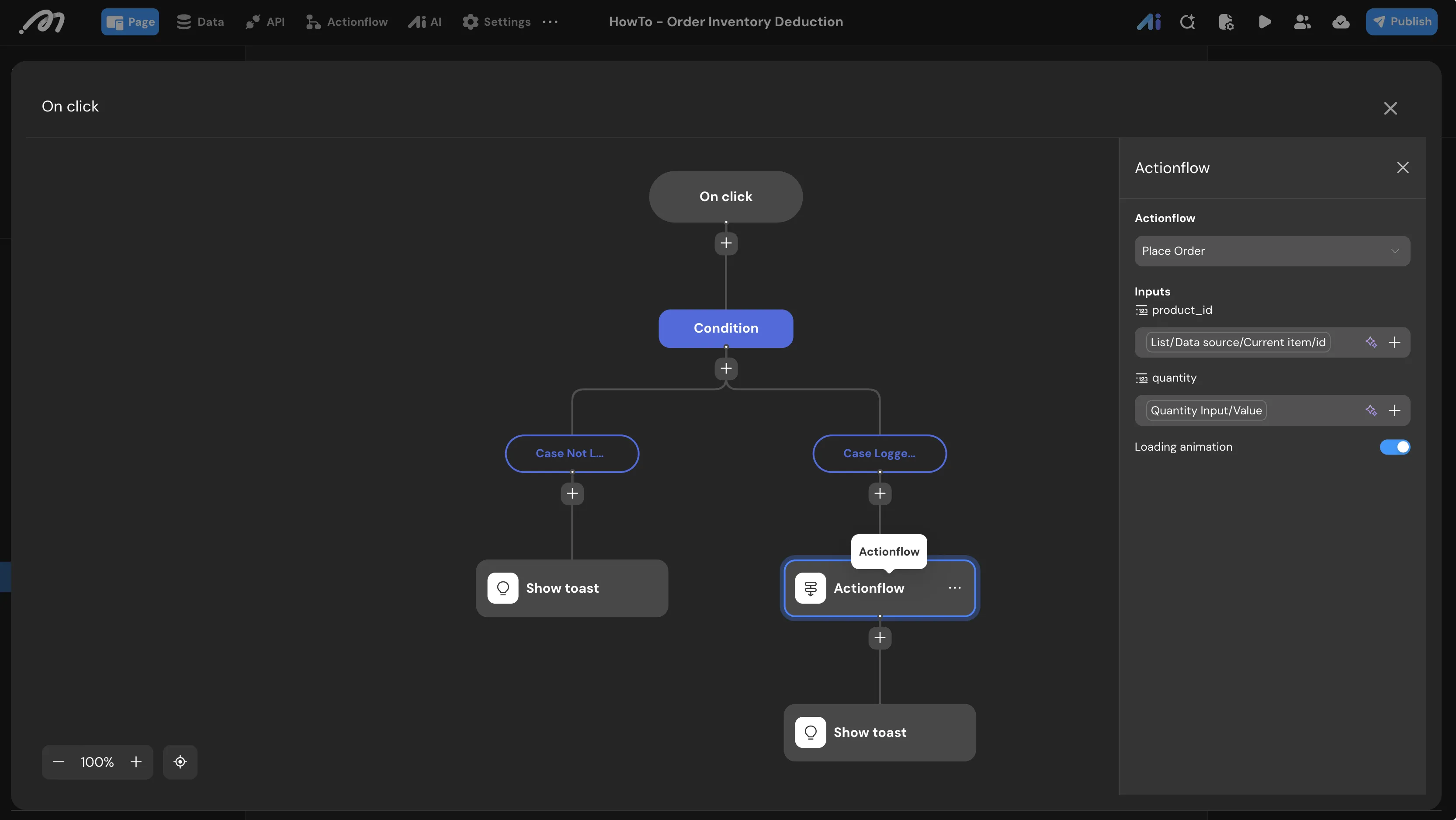Click the product_id number type icon
1456x820 pixels.
(1142, 310)
